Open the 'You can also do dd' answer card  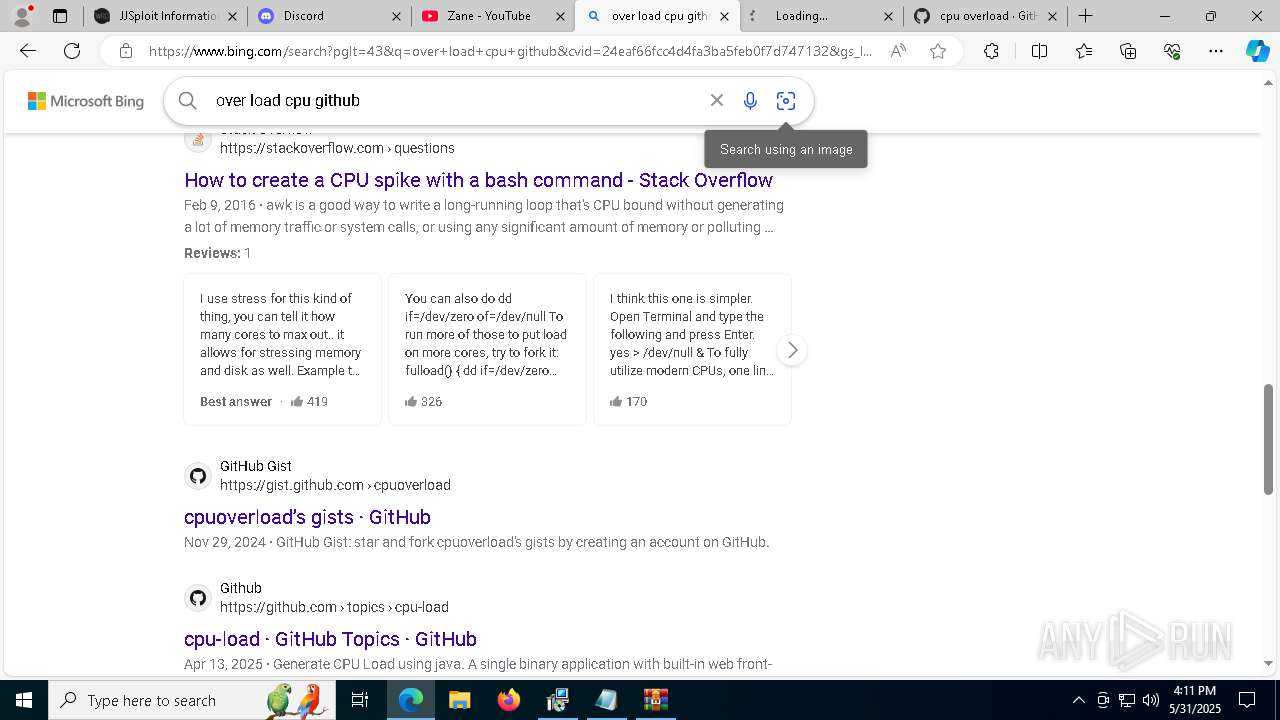tap(487, 349)
